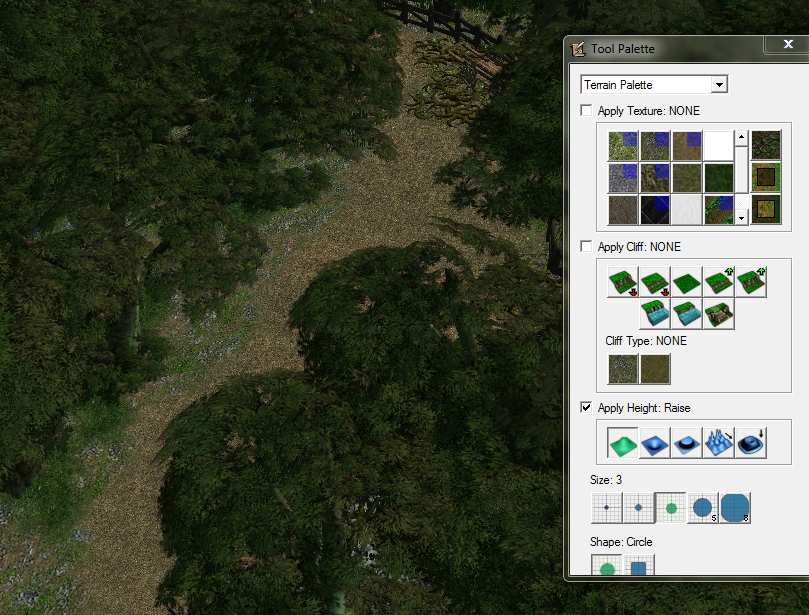Viewport: 809px width, 615px height.
Task: Select the Smooth height tool with down arrow
Action: [x=751, y=443]
